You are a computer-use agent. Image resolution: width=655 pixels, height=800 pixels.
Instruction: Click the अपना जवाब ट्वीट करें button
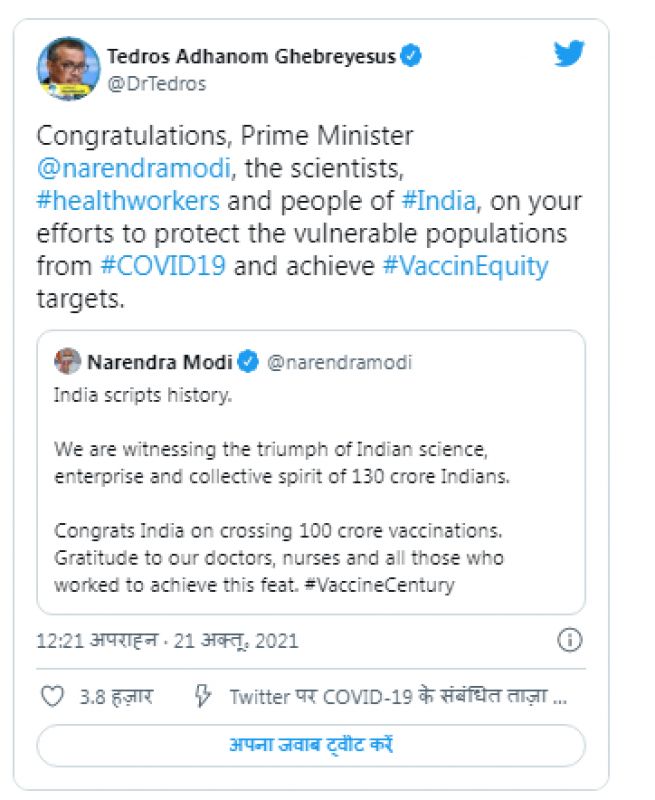point(310,745)
